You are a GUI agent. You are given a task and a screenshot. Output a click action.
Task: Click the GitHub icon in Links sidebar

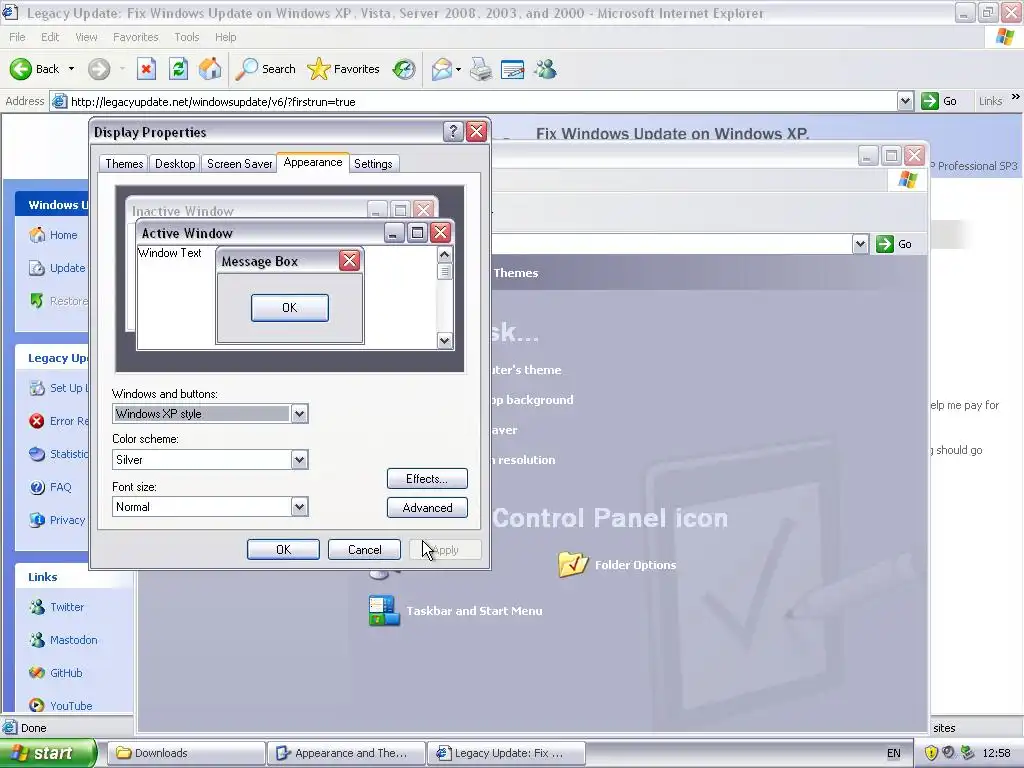tap(37, 673)
